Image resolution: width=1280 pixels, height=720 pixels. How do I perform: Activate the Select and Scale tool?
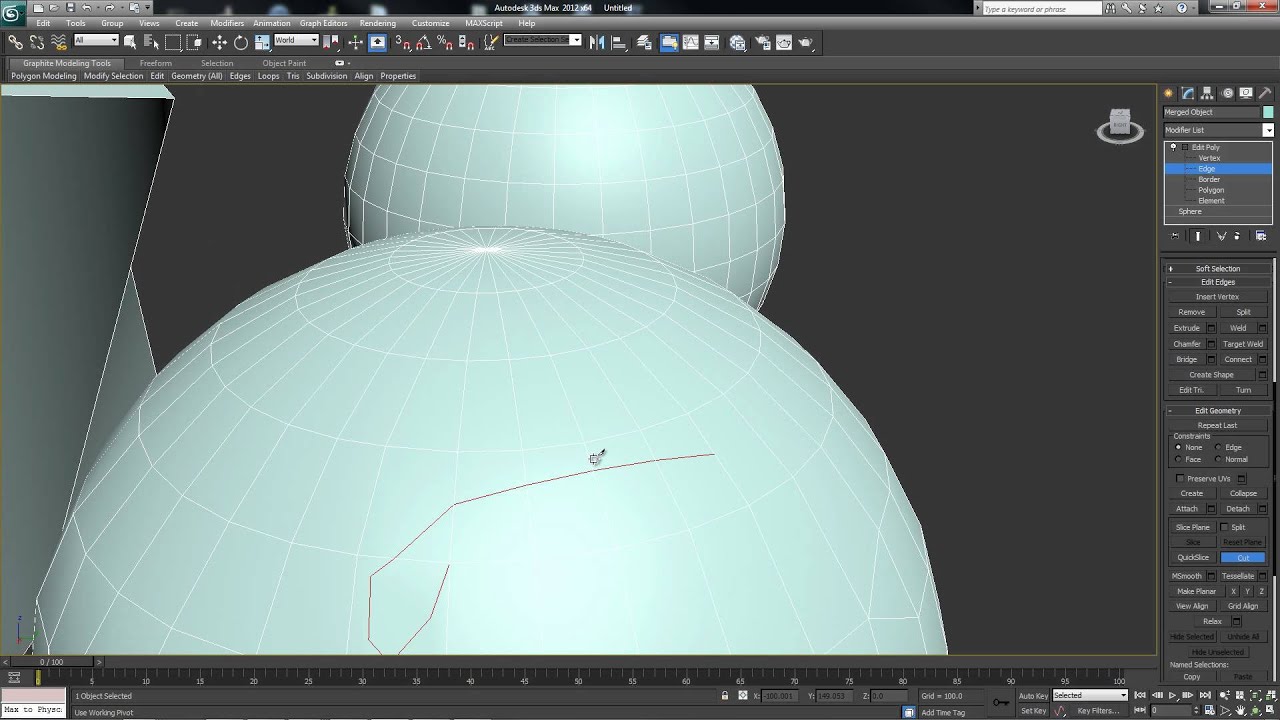pos(262,42)
